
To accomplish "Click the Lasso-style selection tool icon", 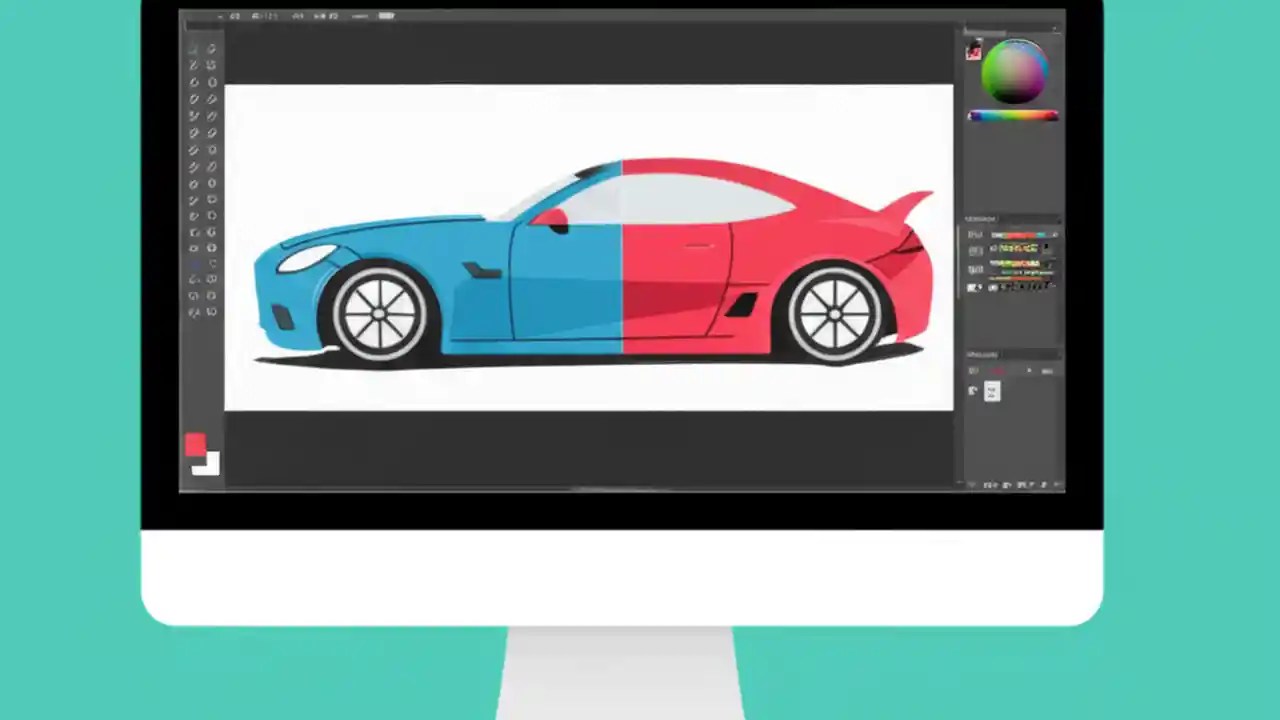I will (x=193, y=65).
